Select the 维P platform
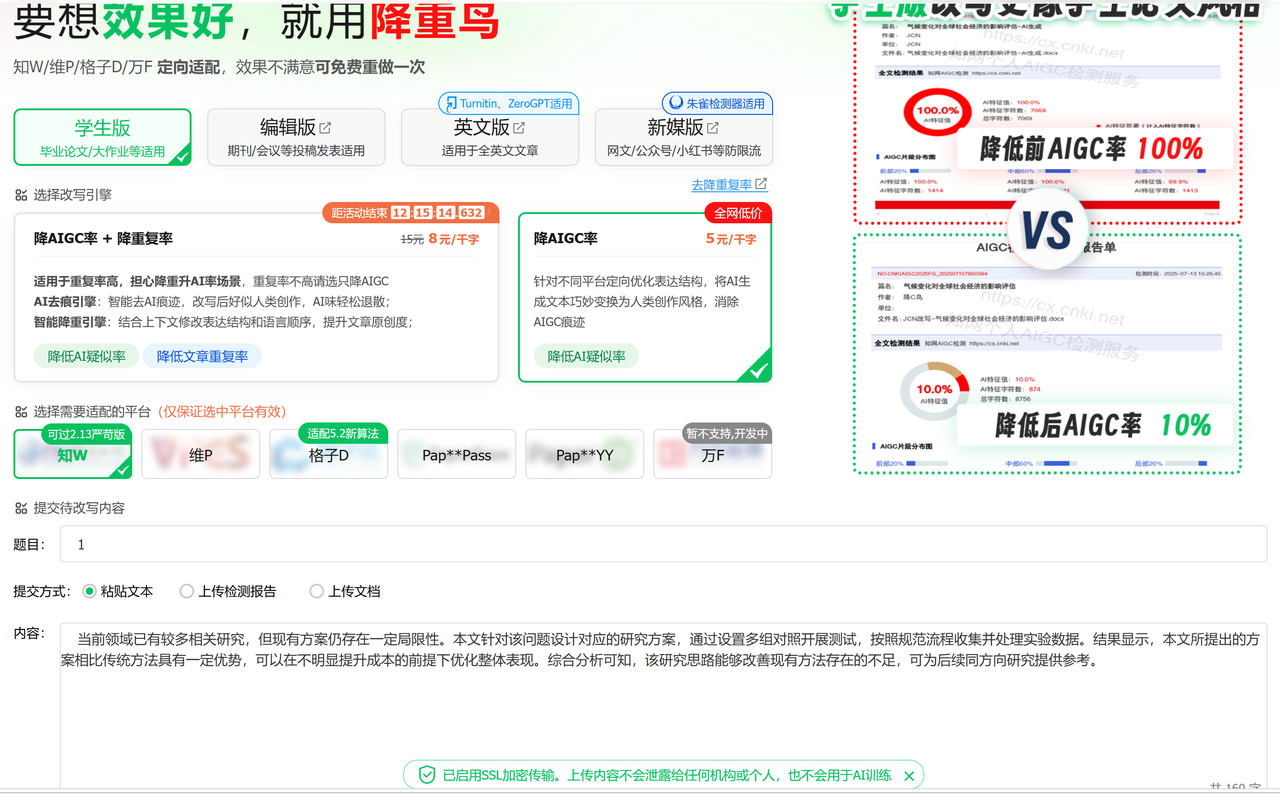This screenshot has width=1280, height=794. [x=201, y=454]
